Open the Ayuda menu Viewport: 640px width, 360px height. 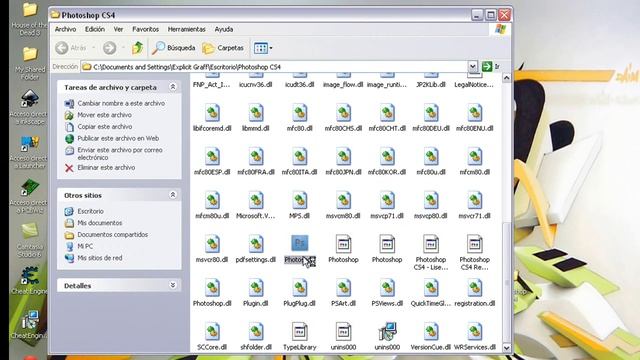[x=224, y=29]
